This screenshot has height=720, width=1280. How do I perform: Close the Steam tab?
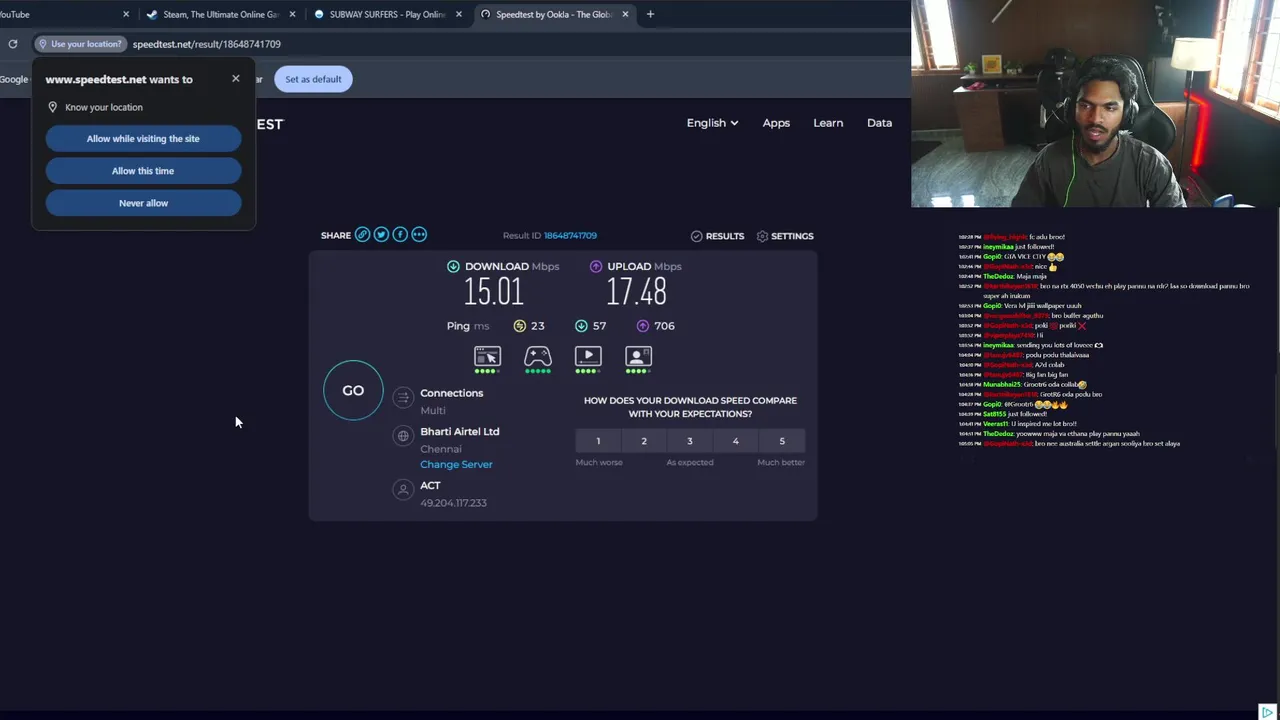tap(293, 14)
